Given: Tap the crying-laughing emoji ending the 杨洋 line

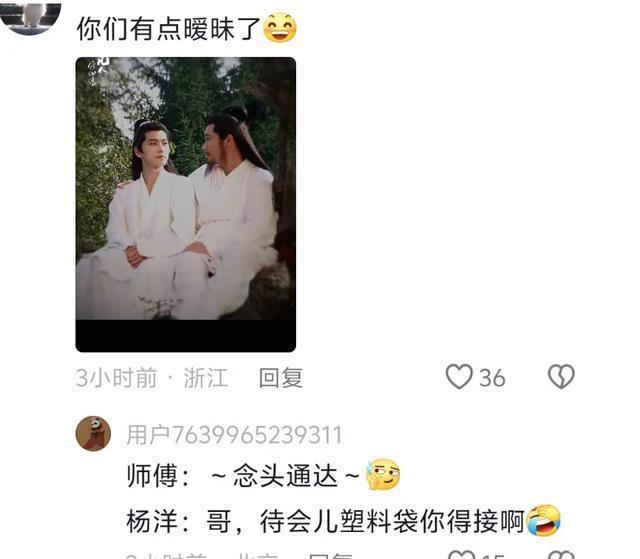Looking at the screenshot, I should point(543,520).
